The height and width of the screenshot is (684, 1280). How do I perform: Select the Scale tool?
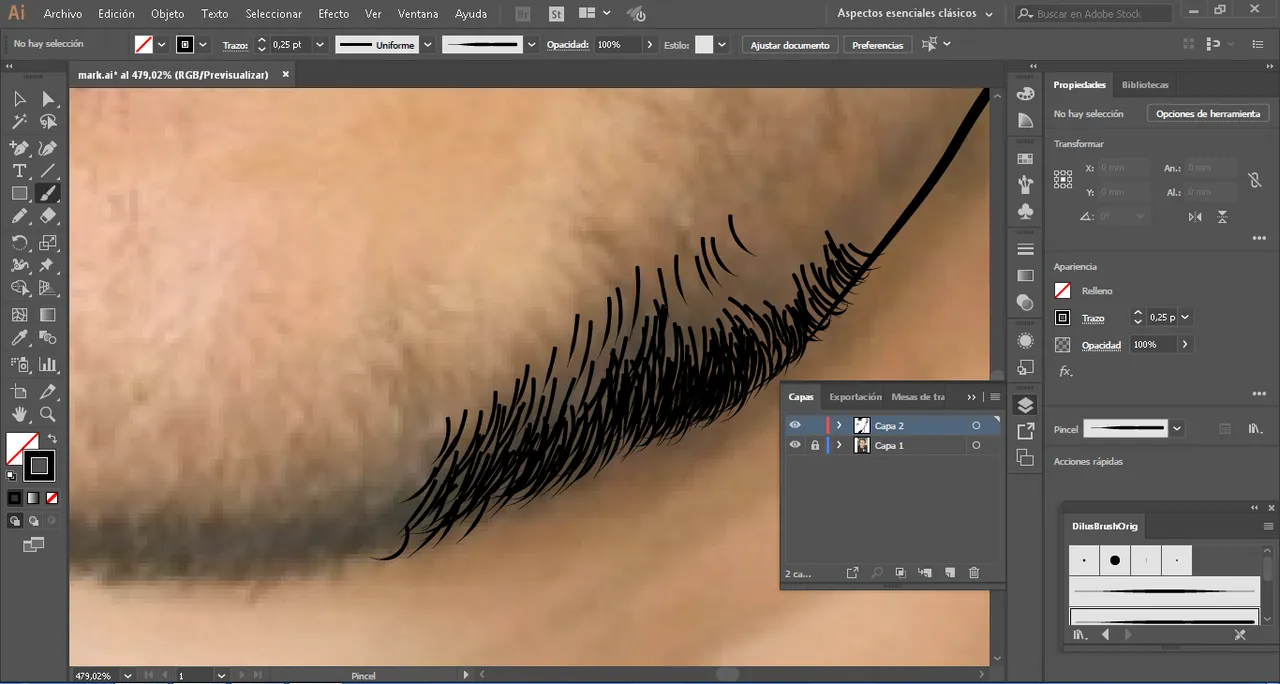48,242
